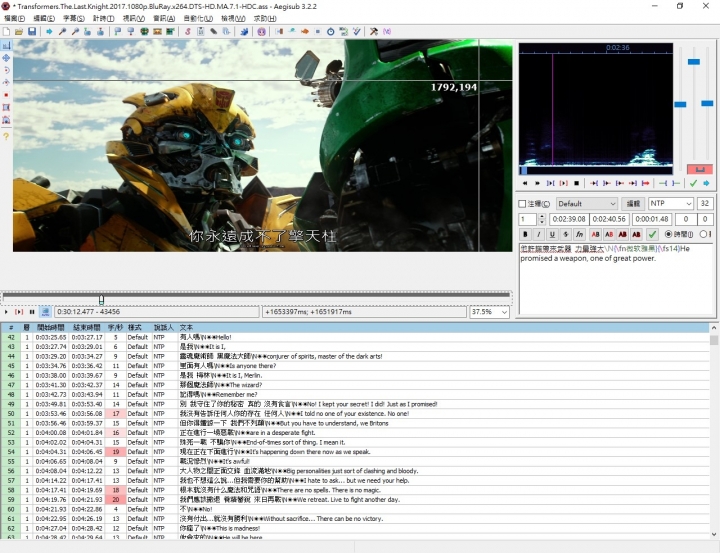
Task: Open the Default style dropdown
Action: point(586,203)
